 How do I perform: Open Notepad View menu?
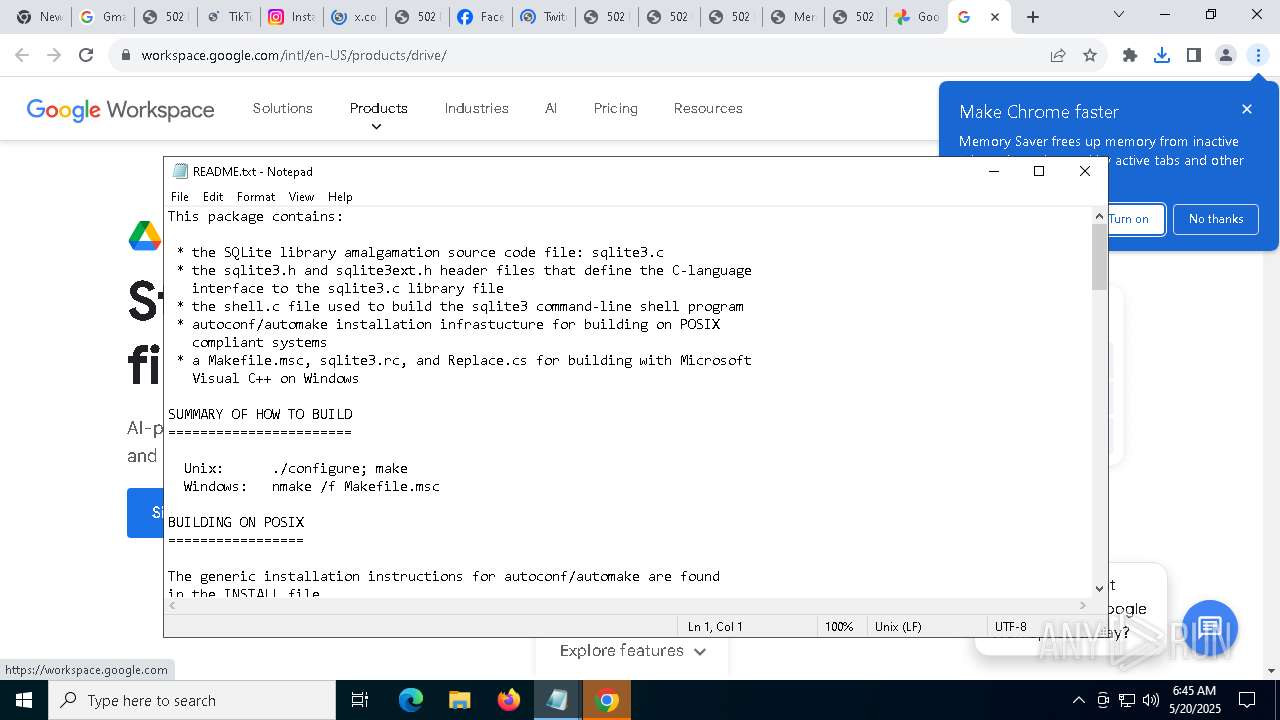click(x=301, y=197)
